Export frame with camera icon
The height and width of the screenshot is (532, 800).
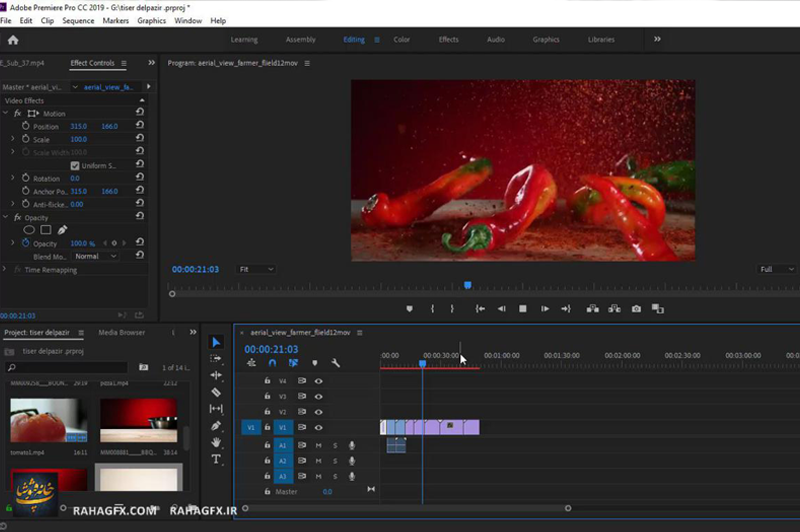point(636,309)
